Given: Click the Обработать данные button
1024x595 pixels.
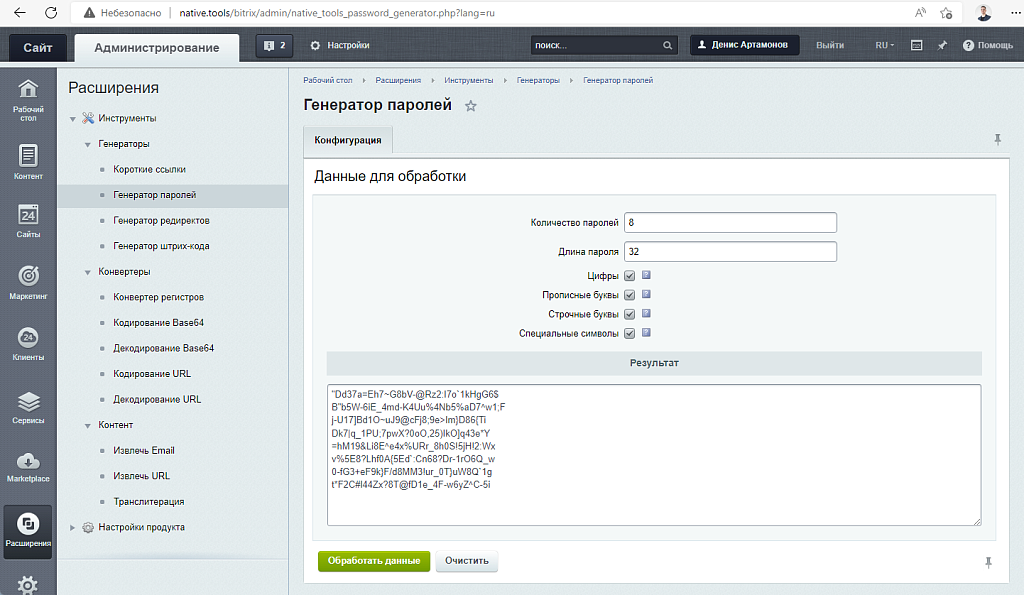Looking at the screenshot, I should click(373, 561).
